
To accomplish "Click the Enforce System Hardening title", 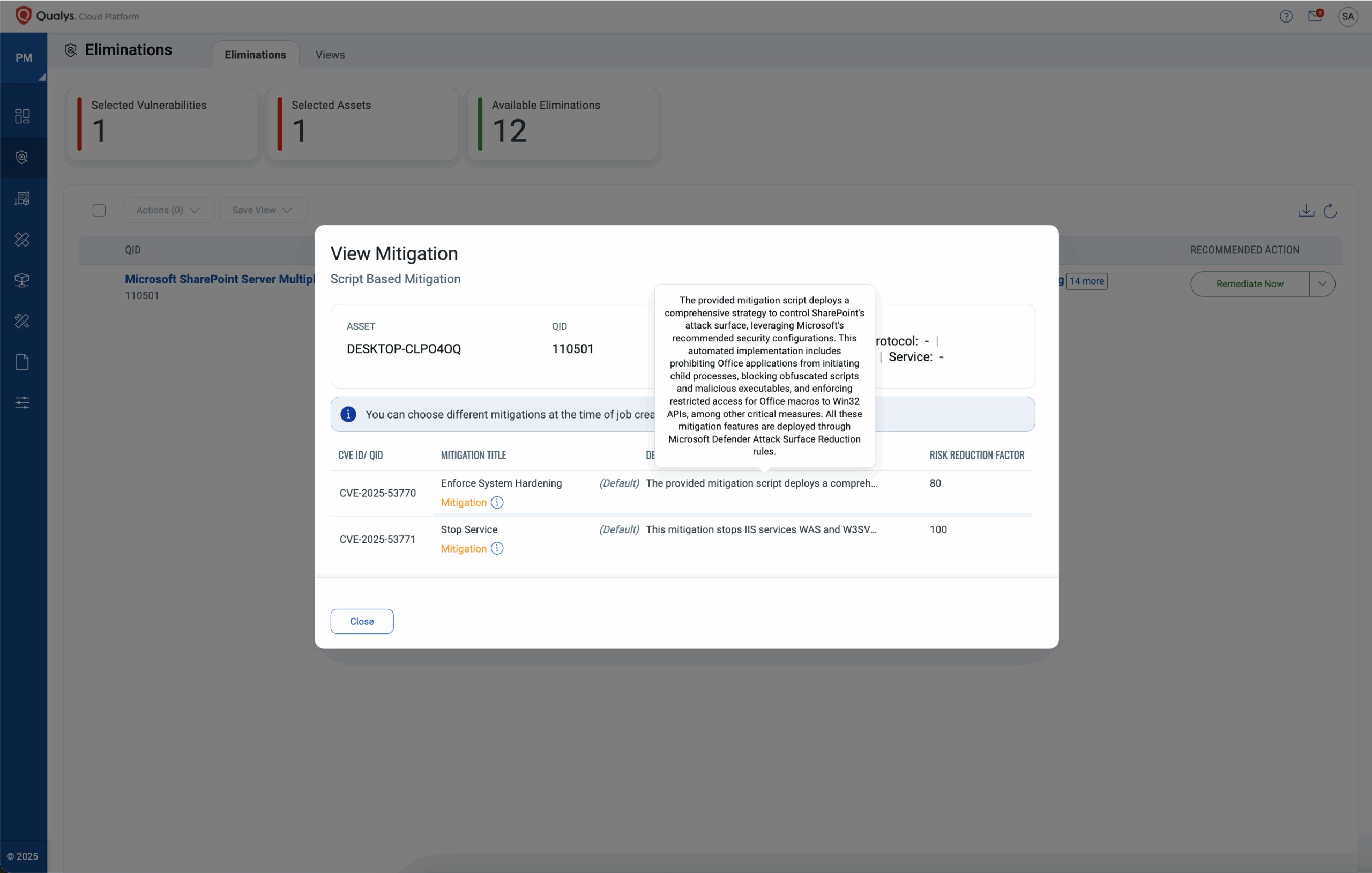I will click(501, 483).
